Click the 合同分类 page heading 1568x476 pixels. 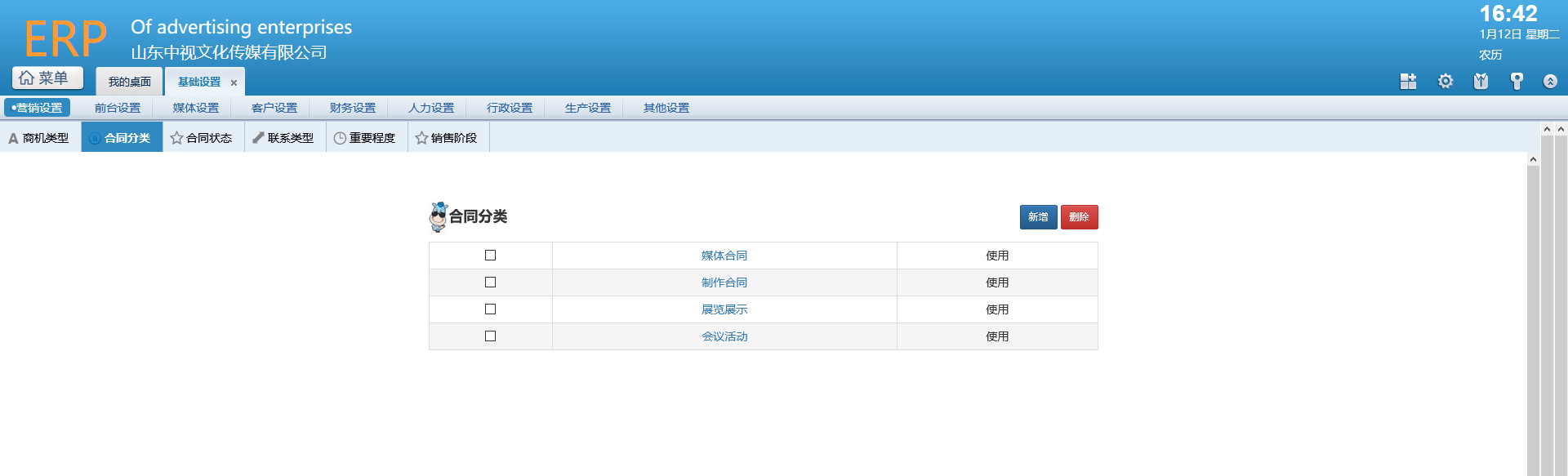tap(479, 216)
